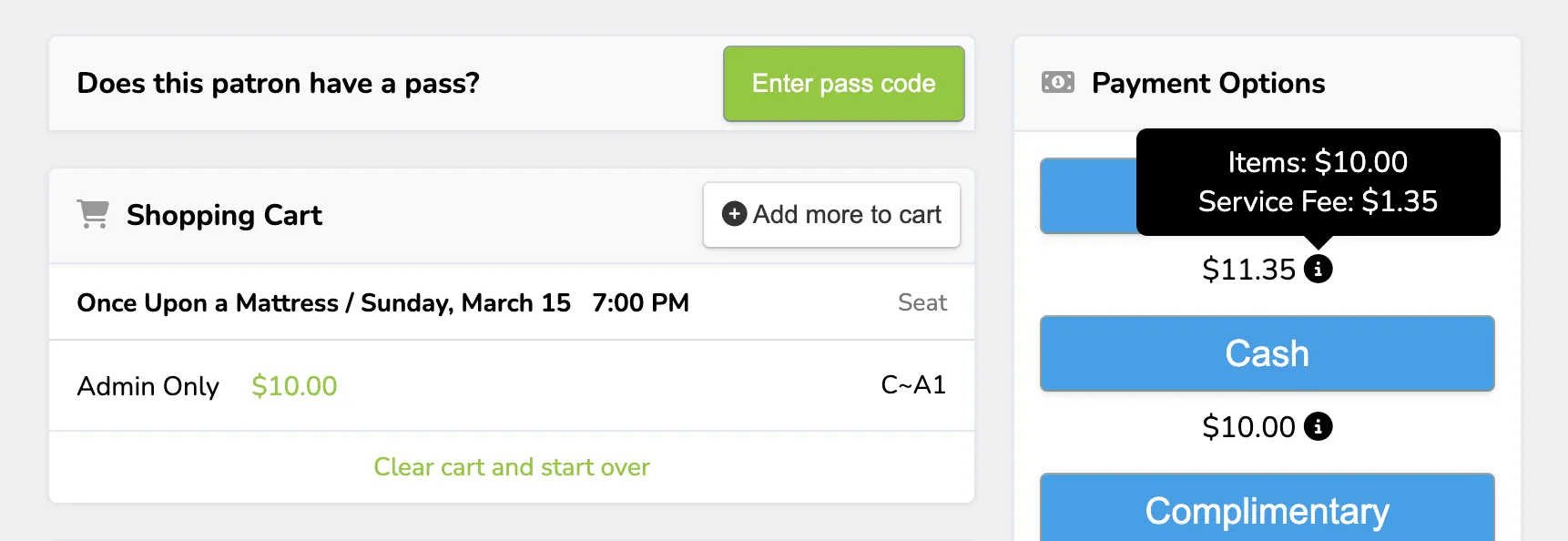
Task: Click the info icon beside $10.00
Action: (x=1318, y=426)
